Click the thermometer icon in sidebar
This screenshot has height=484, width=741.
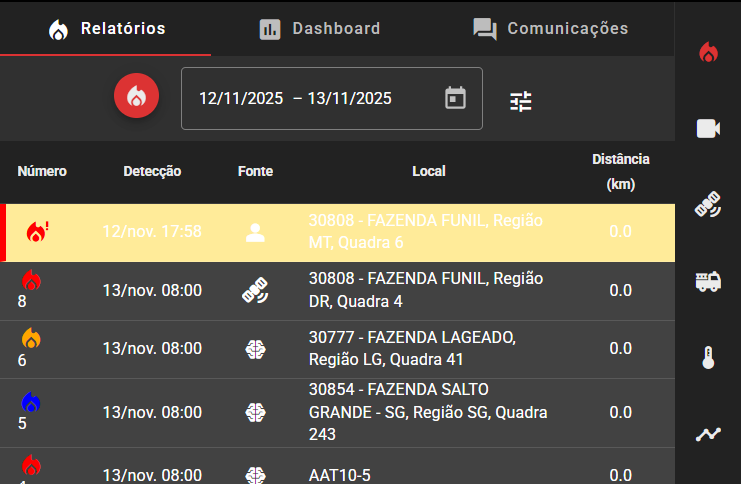click(708, 358)
